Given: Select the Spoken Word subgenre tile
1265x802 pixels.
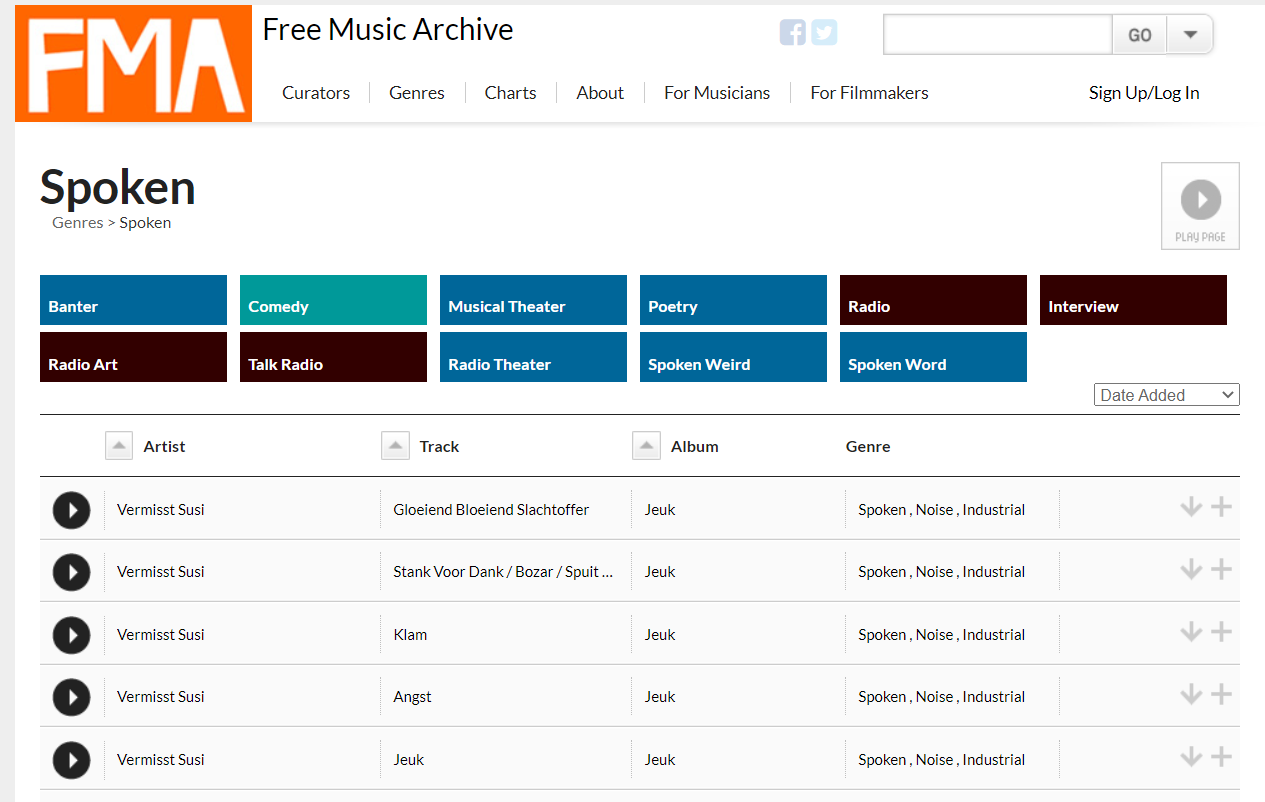Looking at the screenshot, I should click(933, 357).
